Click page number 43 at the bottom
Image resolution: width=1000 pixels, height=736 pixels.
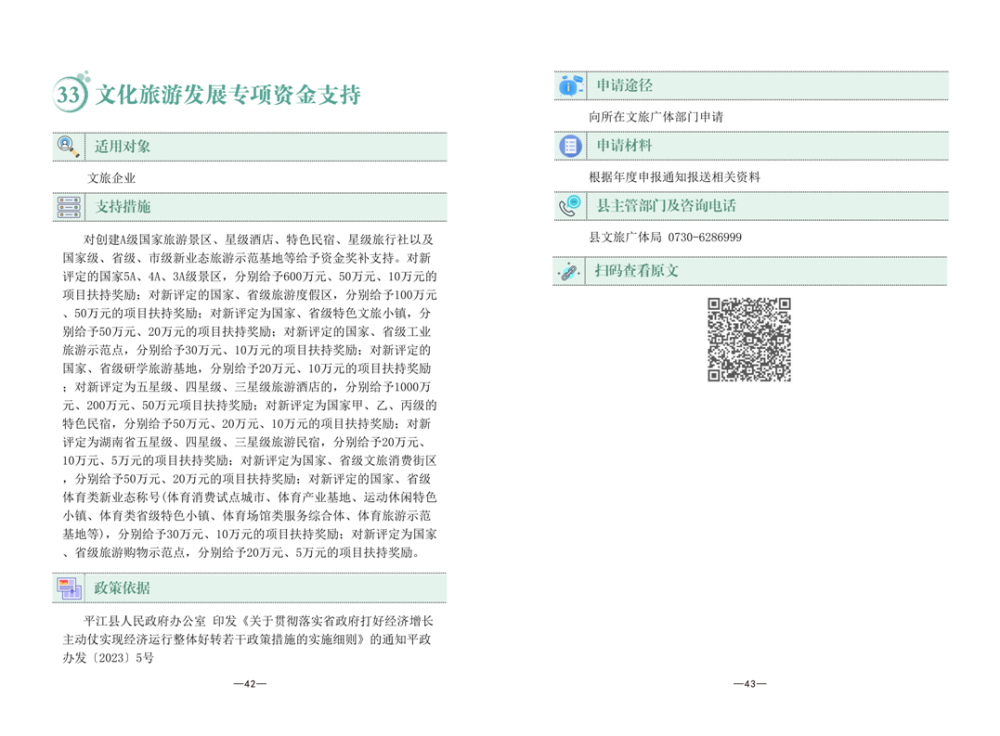[750, 684]
